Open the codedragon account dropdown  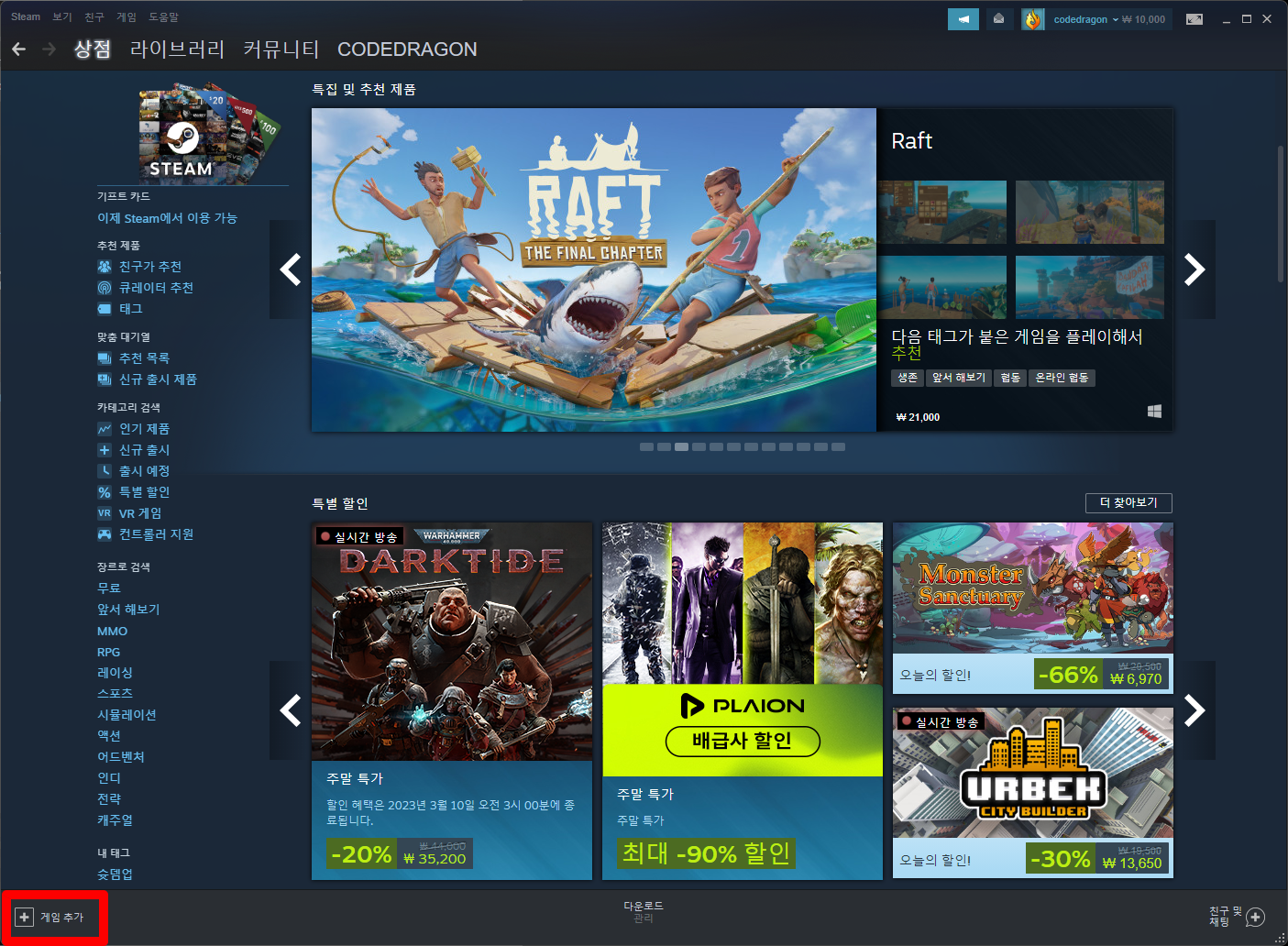1085,19
